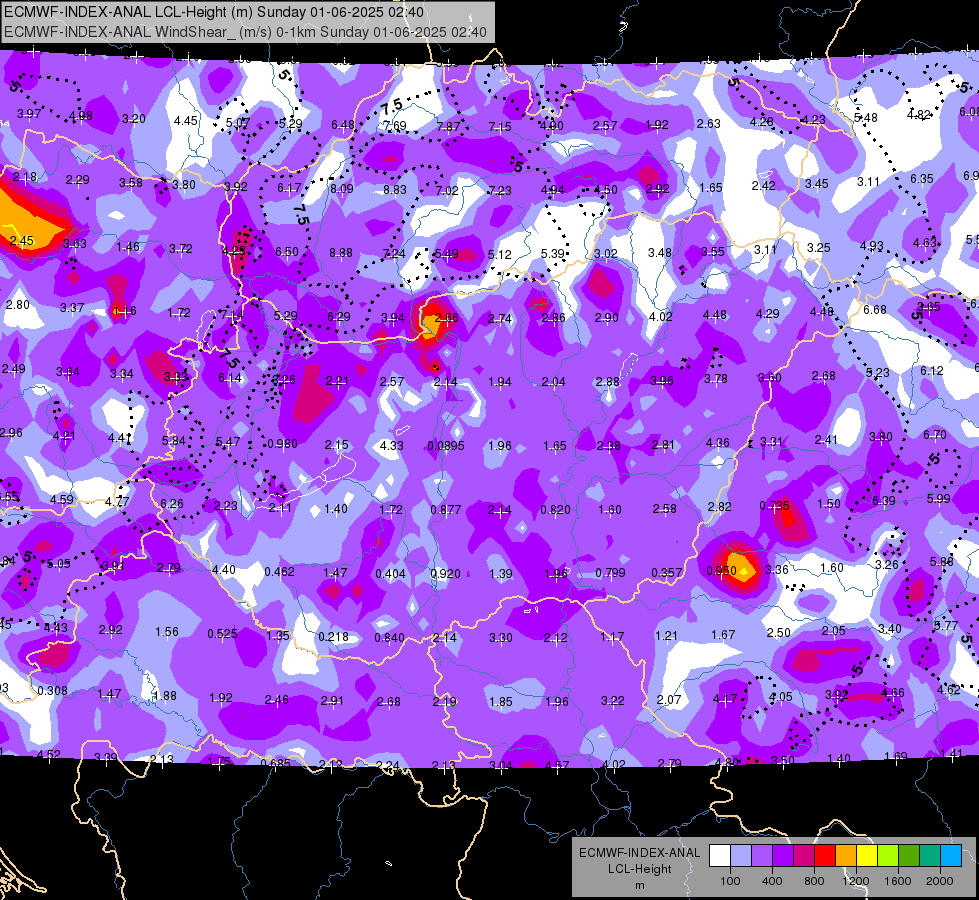Click the yellow LCL peak beside 0.950

744,571
